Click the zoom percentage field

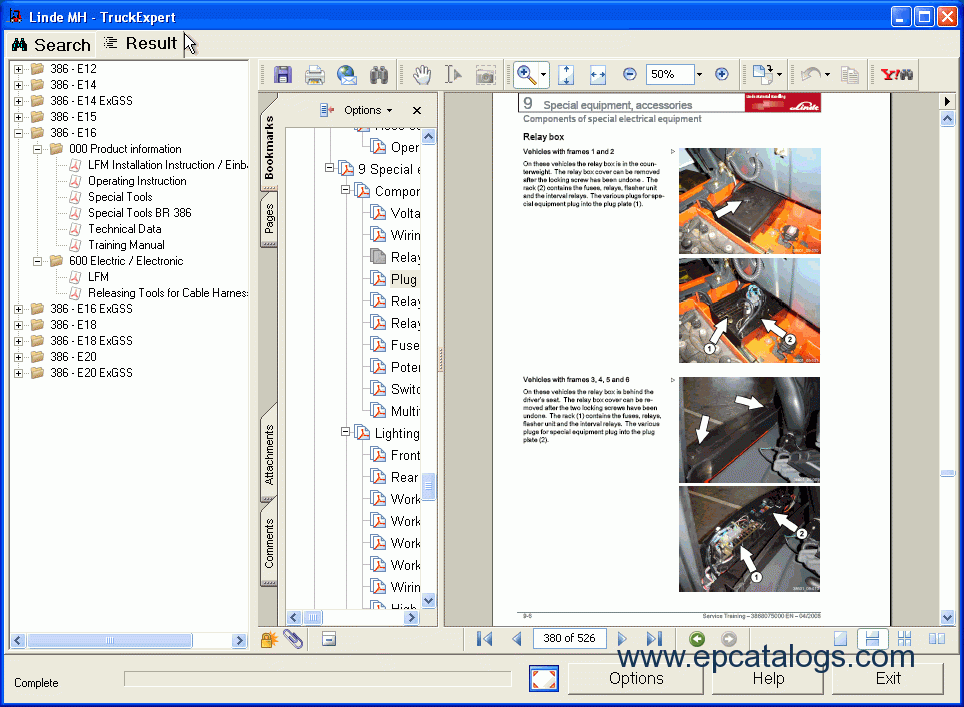[x=670, y=74]
